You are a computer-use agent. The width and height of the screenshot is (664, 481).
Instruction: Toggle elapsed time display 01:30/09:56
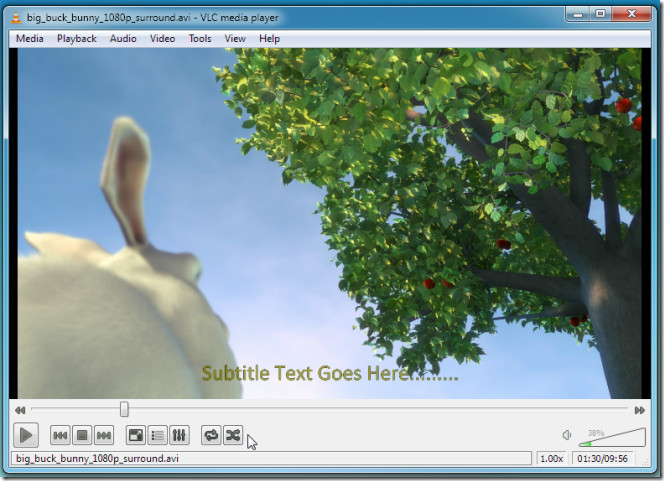tap(603, 459)
